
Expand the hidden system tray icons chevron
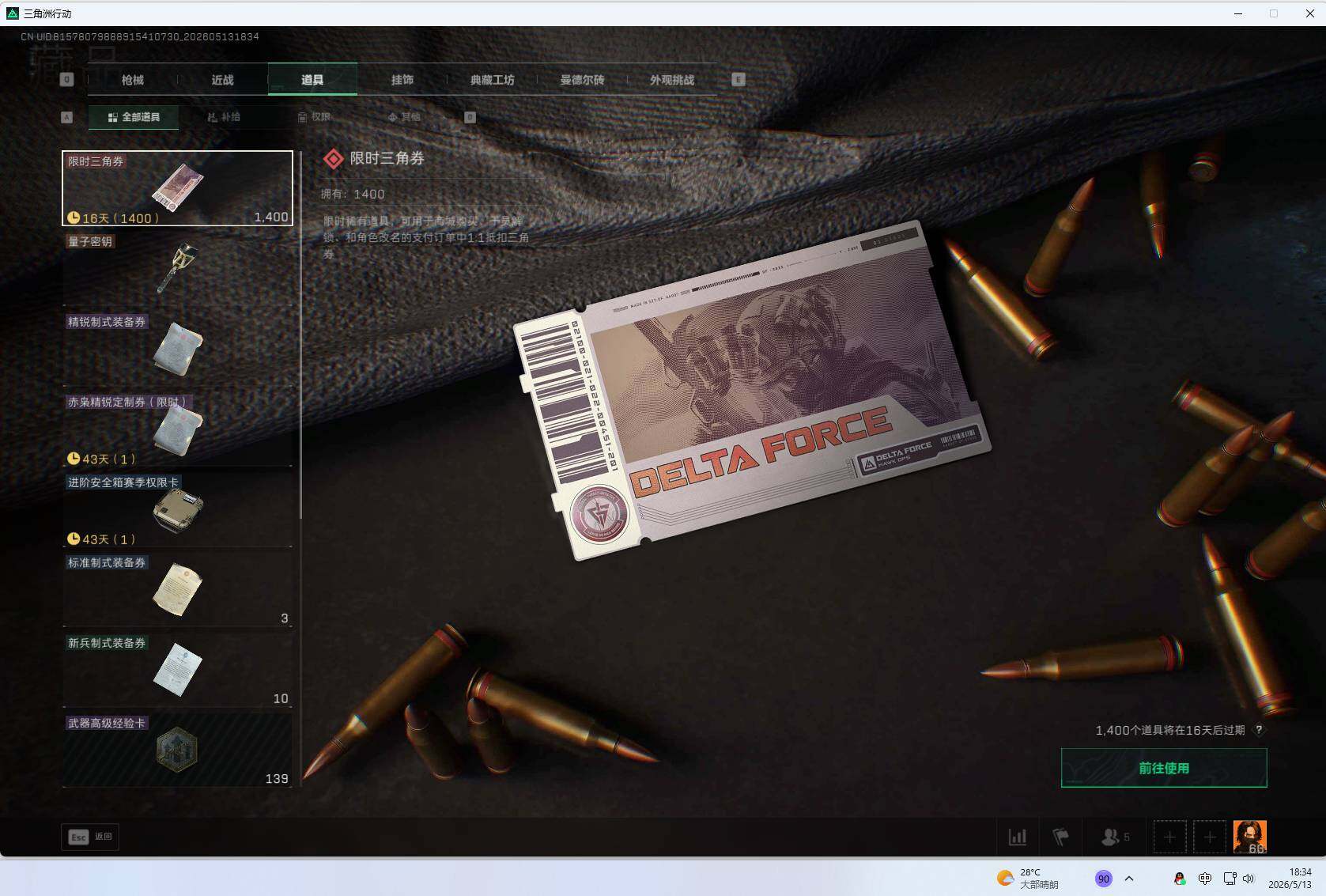[x=1129, y=878]
